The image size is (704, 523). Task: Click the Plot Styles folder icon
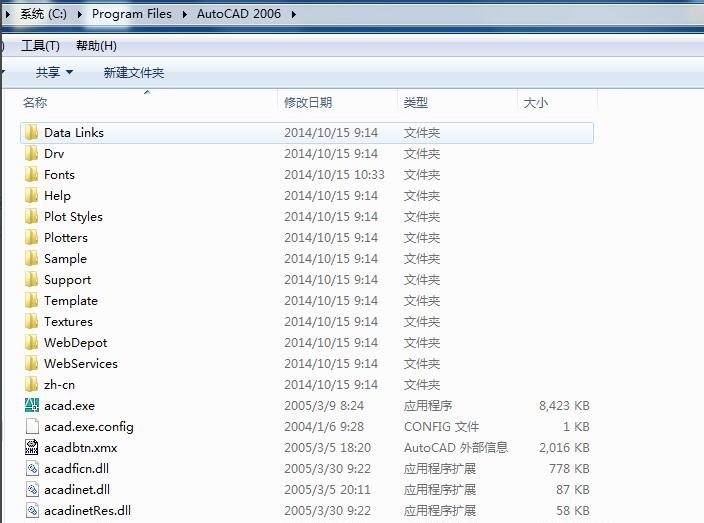(x=31, y=217)
